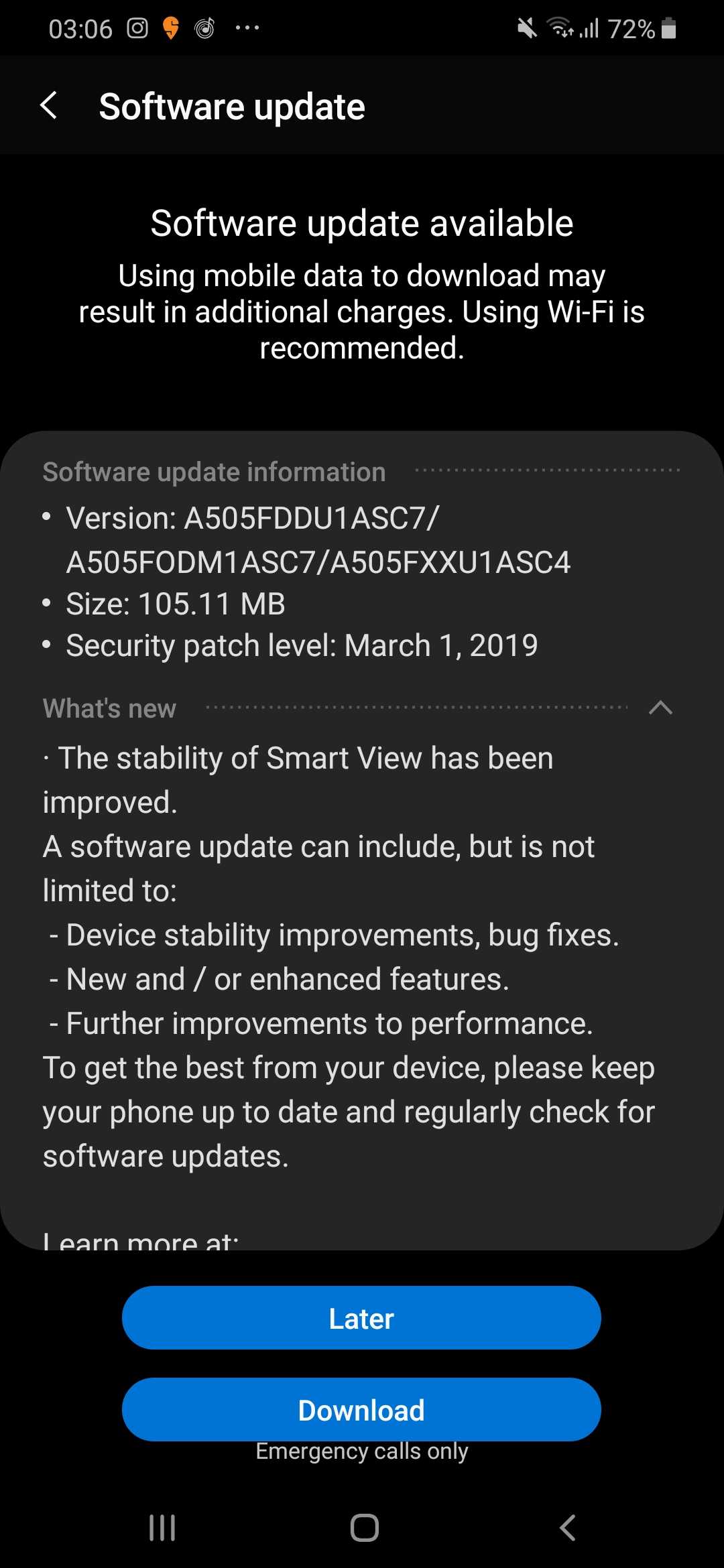724x1568 pixels.
Task: Tap the Wi-Fi signal icon
Action: (x=560, y=28)
